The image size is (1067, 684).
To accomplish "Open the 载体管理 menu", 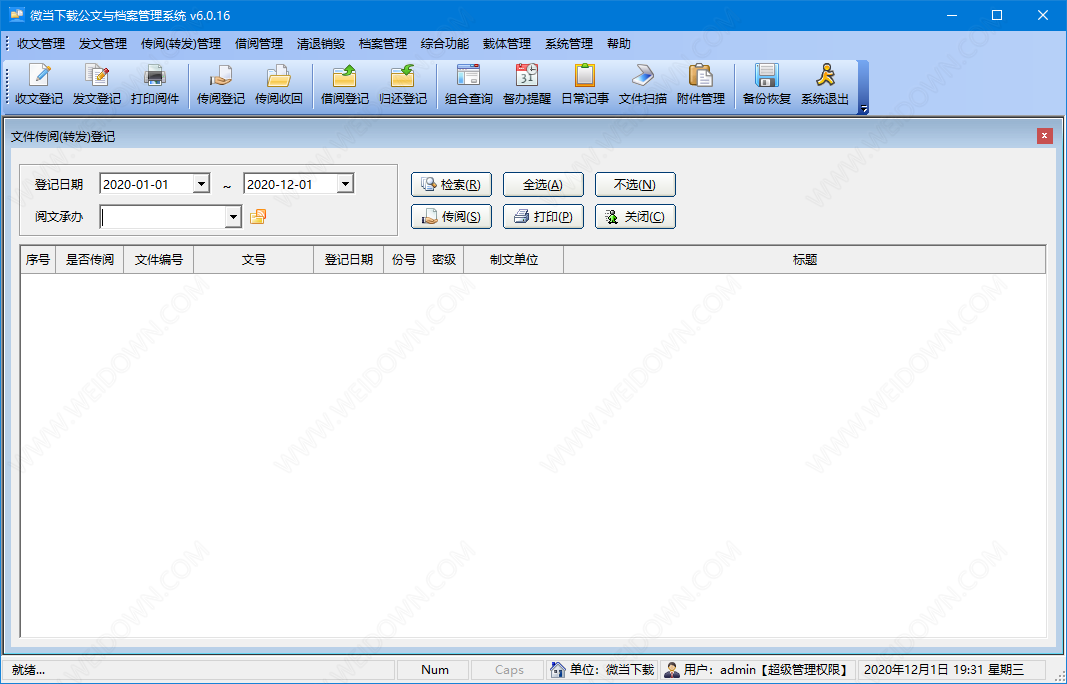I will coord(506,44).
